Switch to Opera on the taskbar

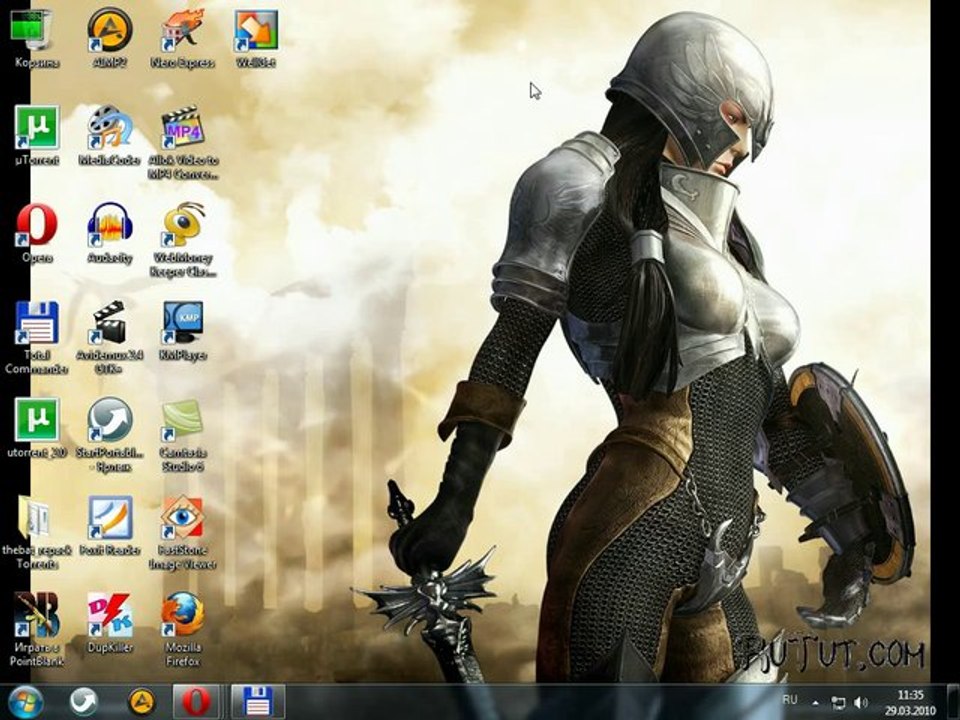(x=196, y=702)
